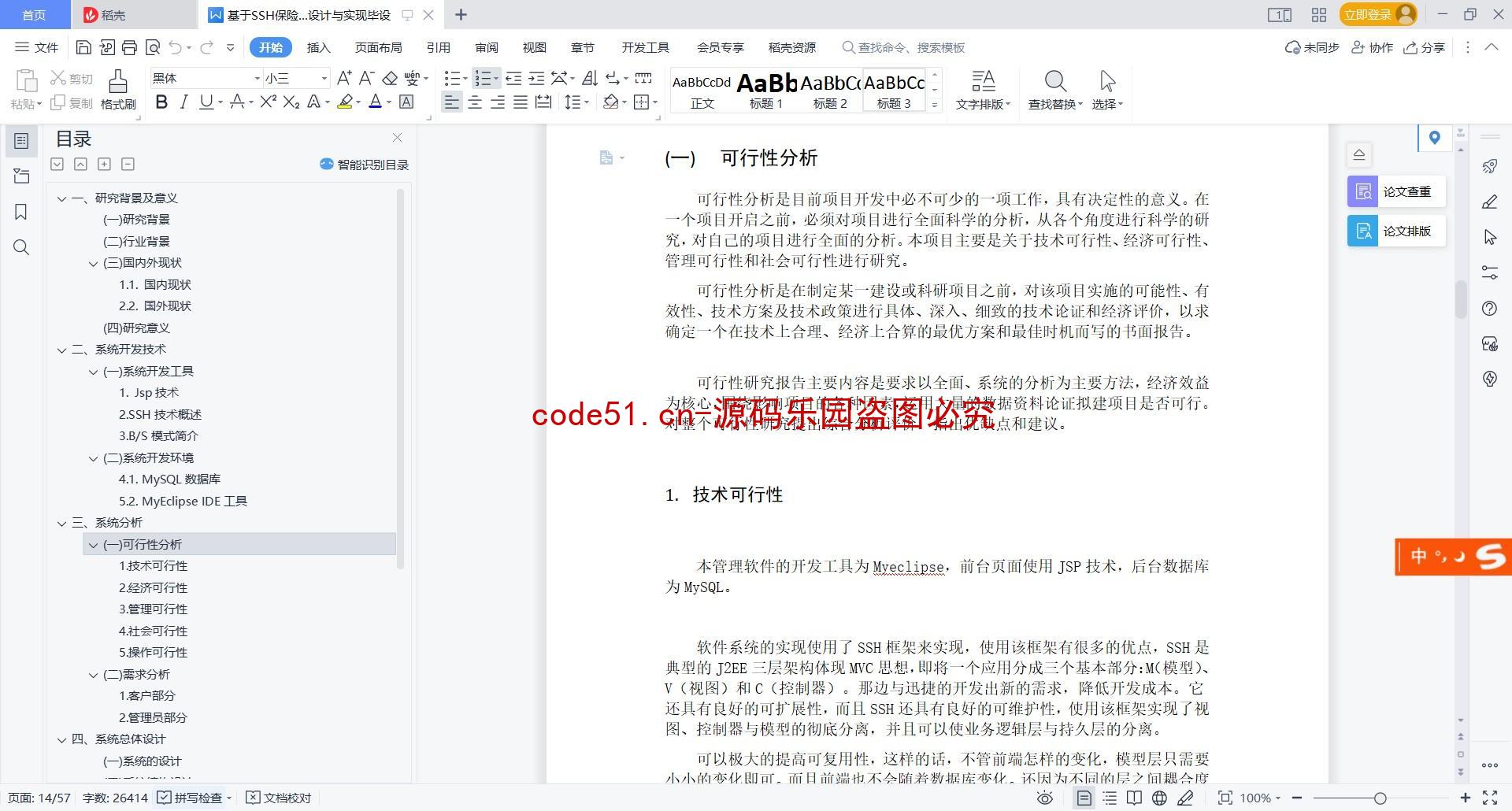
Task: Collapse (三)国内外现状 node
Action: point(93,263)
